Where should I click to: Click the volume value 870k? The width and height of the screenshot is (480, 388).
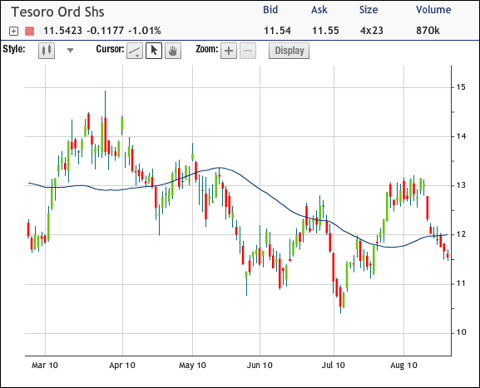[x=428, y=31]
